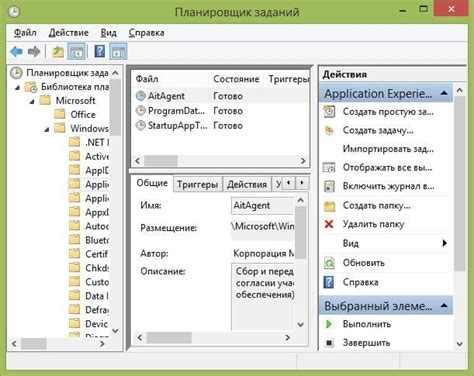The image size is (474, 376).
Task: Open the Вид menu in menu bar
Action: point(109,33)
